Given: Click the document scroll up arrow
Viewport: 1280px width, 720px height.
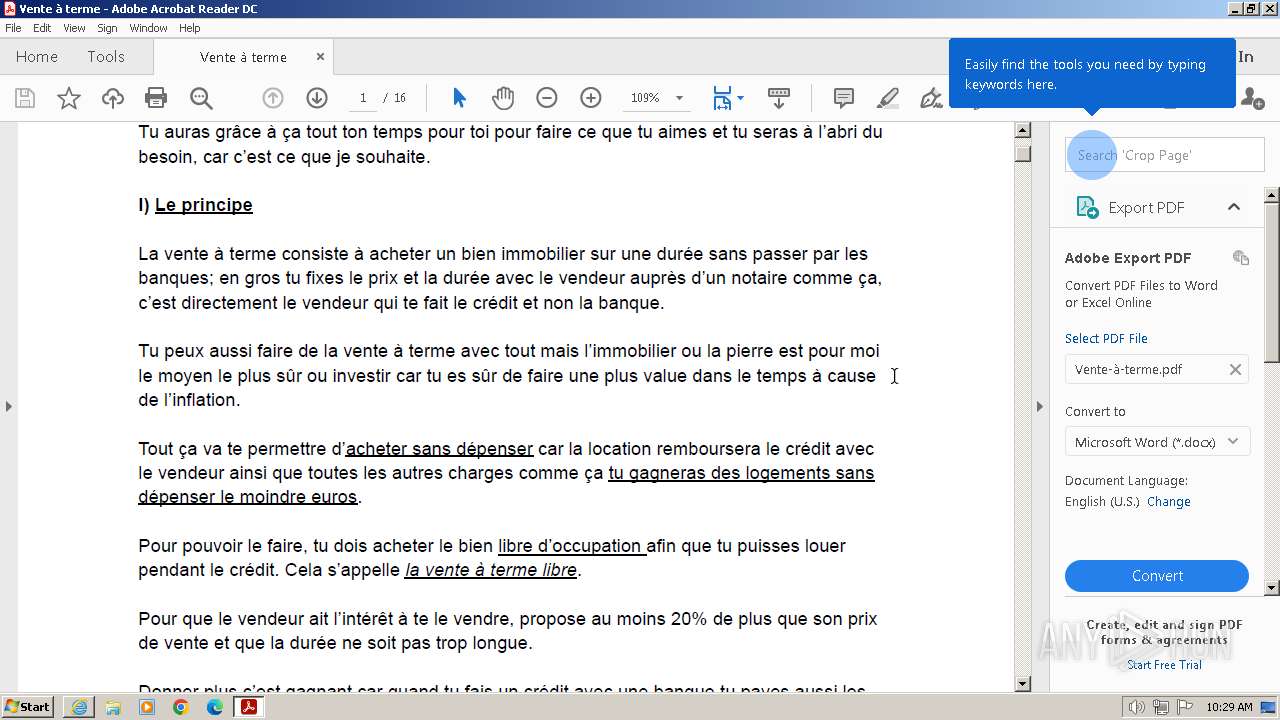Looking at the screenshot, I should click(1022, 130).
